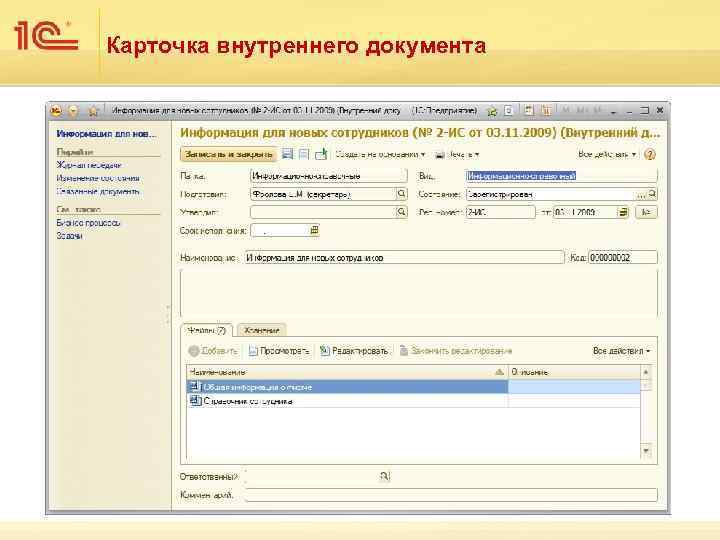Switch to the Файлы (2) tab

207,330
